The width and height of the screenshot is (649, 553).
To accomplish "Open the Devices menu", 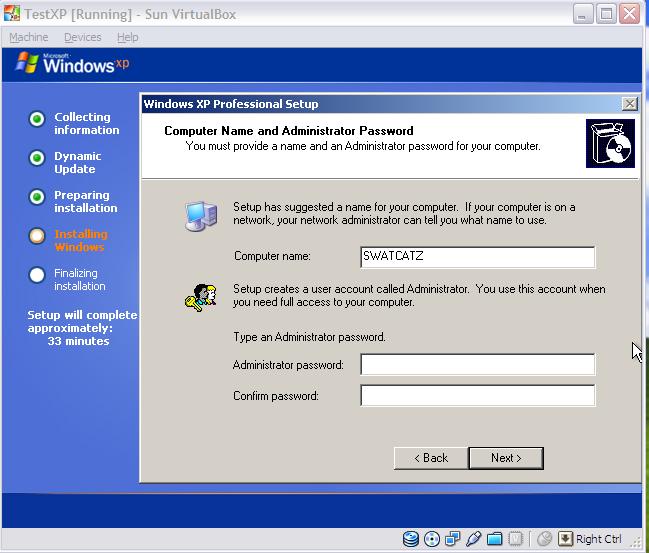I will (x=82, y=37).
